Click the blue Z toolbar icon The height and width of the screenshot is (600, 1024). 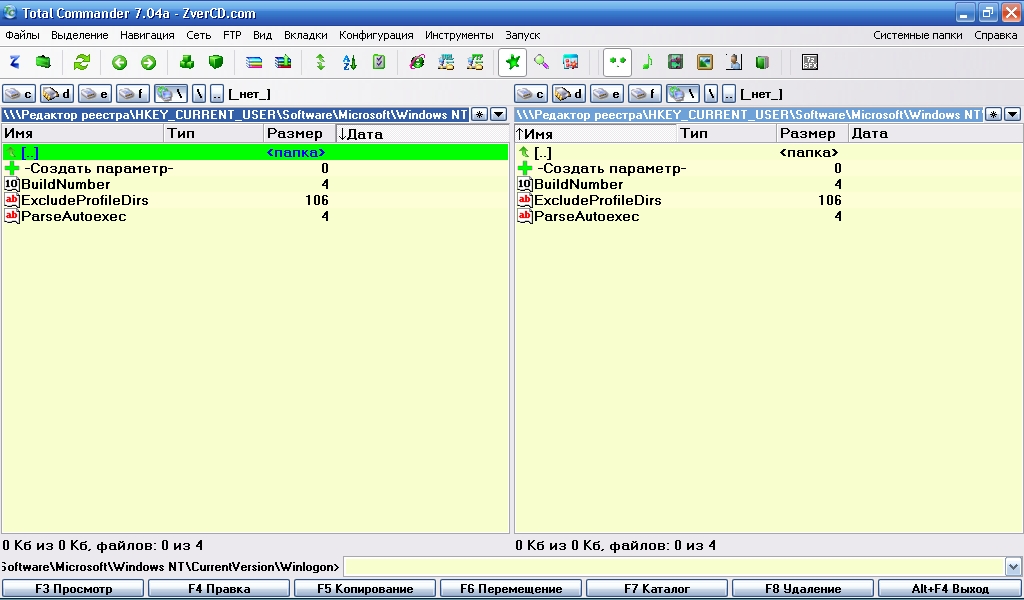(x=14, y=62)
